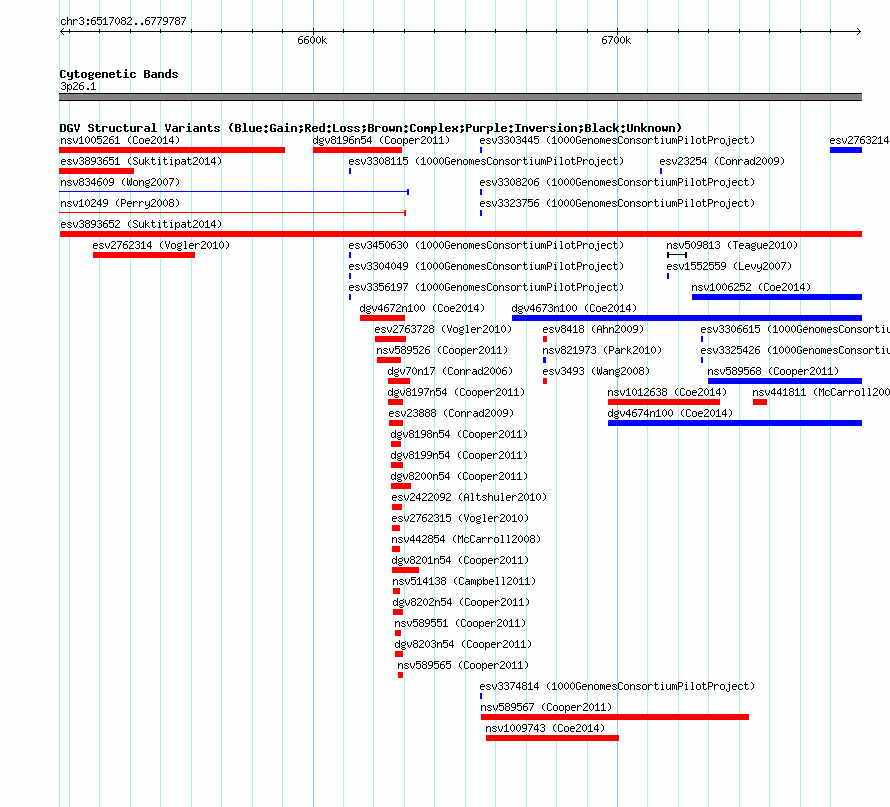The width and height of the screenshot is (890, 807).
Task: Click nsv441811 (McCarroll) label
Action: (x=821, y=392)
